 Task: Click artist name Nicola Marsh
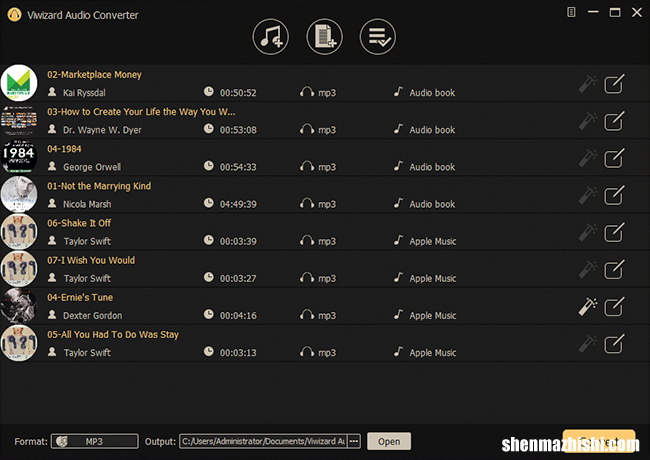point(87,204)
